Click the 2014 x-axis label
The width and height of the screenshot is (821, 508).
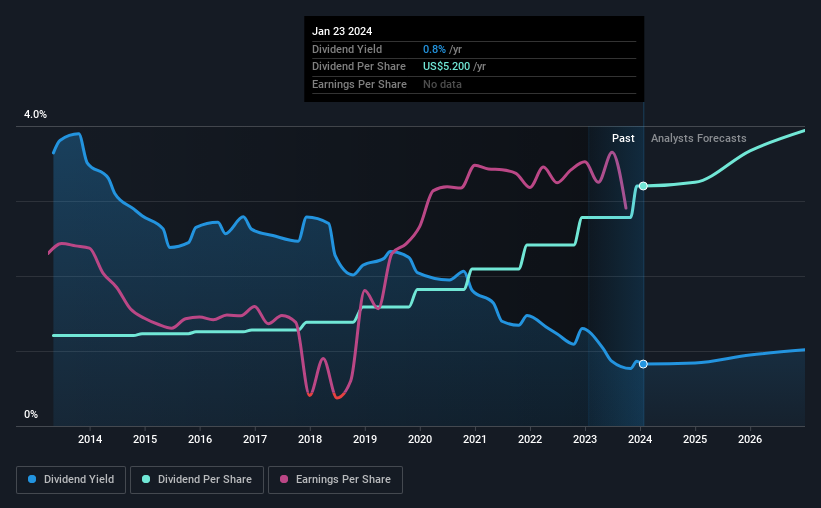(90, 439)
